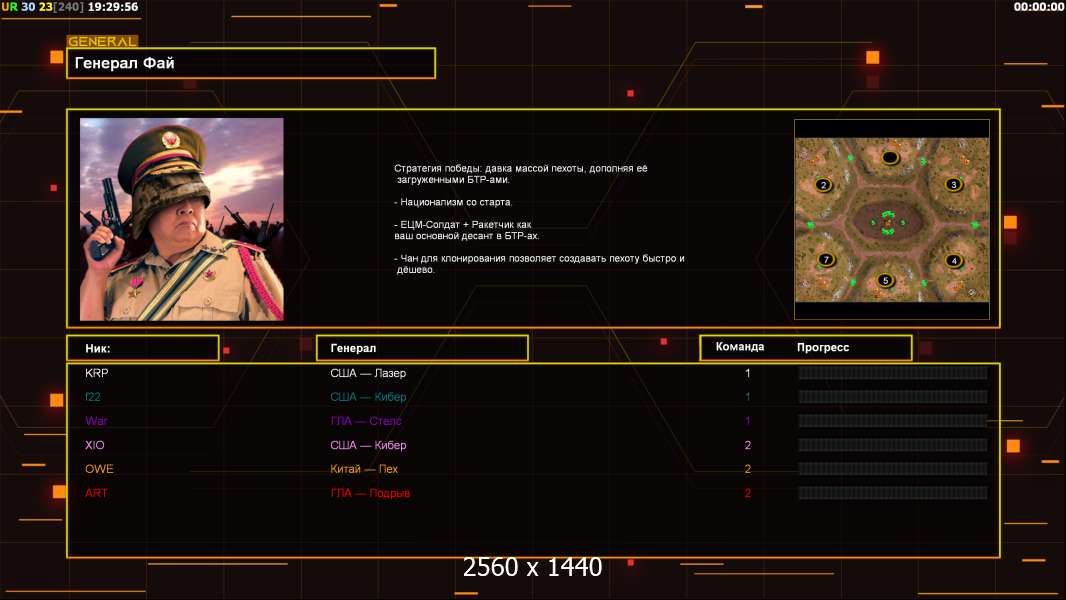1066x600 pixels.
Task: Click the General Fai portrait image
Action: (x=182, y=219)
